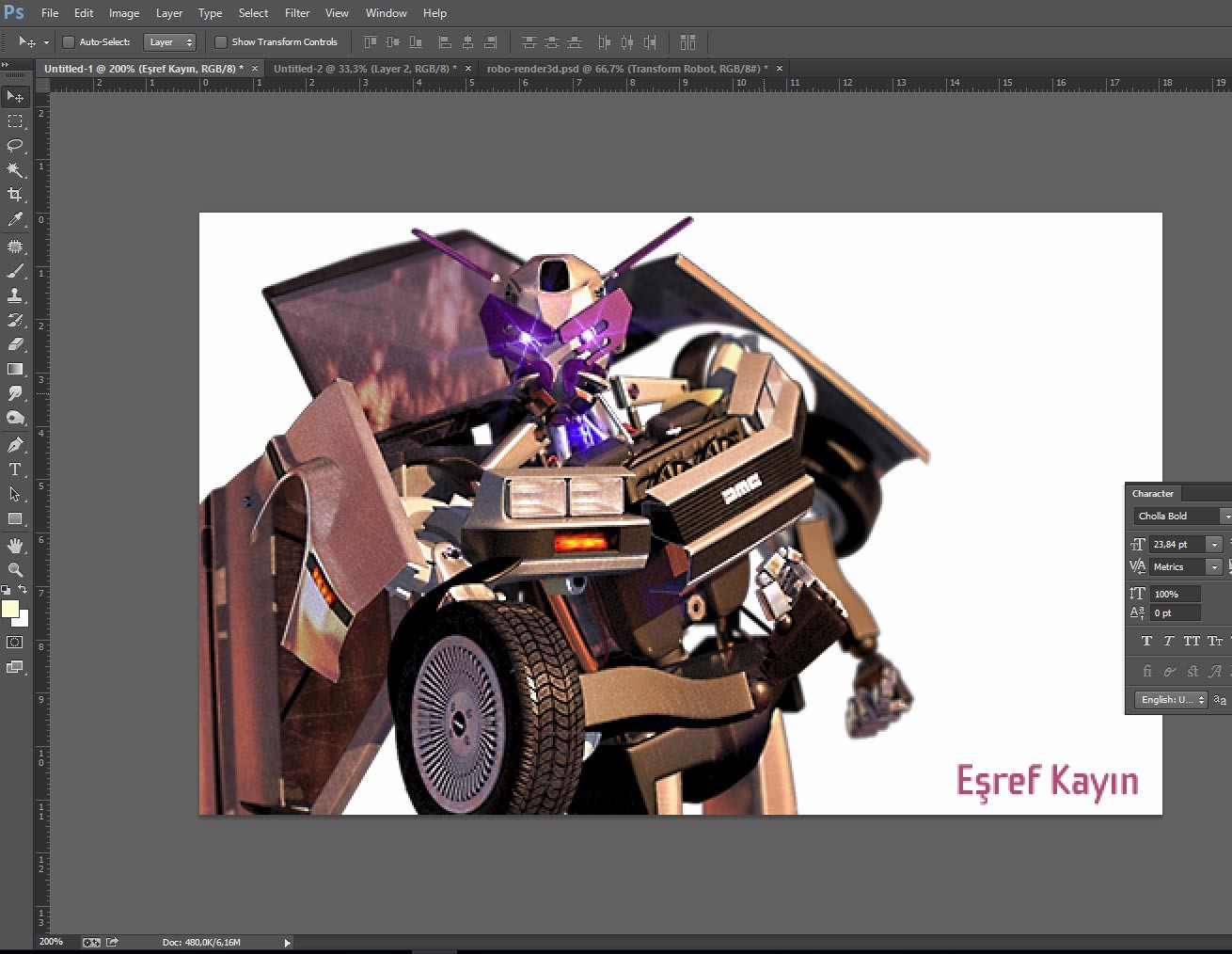The height and width of the screenshot is (954, 1232).
Task: Select the Path Selection tool
Action: [15, 494]
